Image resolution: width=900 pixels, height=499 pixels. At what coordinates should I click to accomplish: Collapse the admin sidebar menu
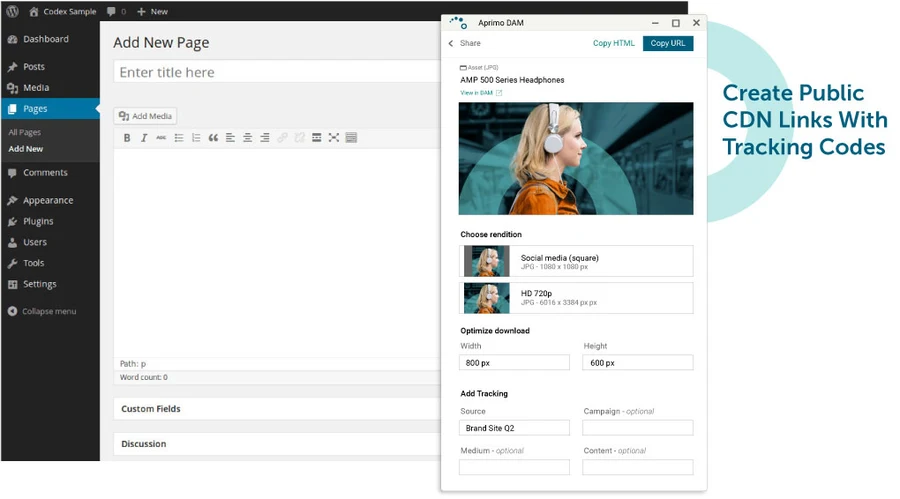point(42,311)
